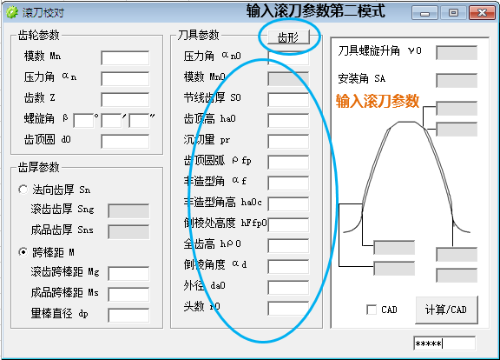The image size is (500, 360).
Task: Click the 量棒直径 dp input field
Action: tap(129, 315)
